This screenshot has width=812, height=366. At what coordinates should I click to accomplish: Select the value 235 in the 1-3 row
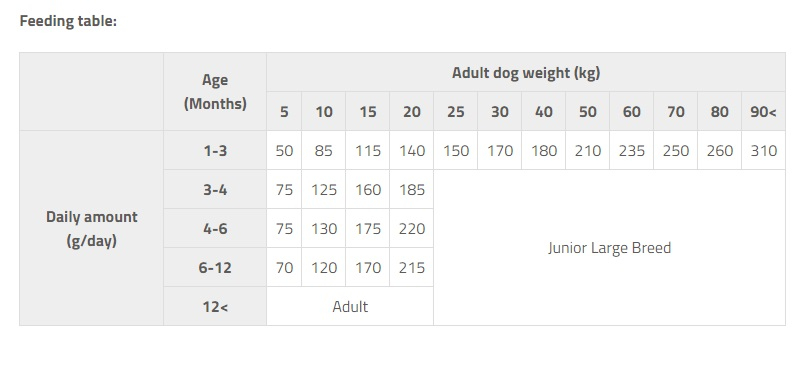[631, 151]
